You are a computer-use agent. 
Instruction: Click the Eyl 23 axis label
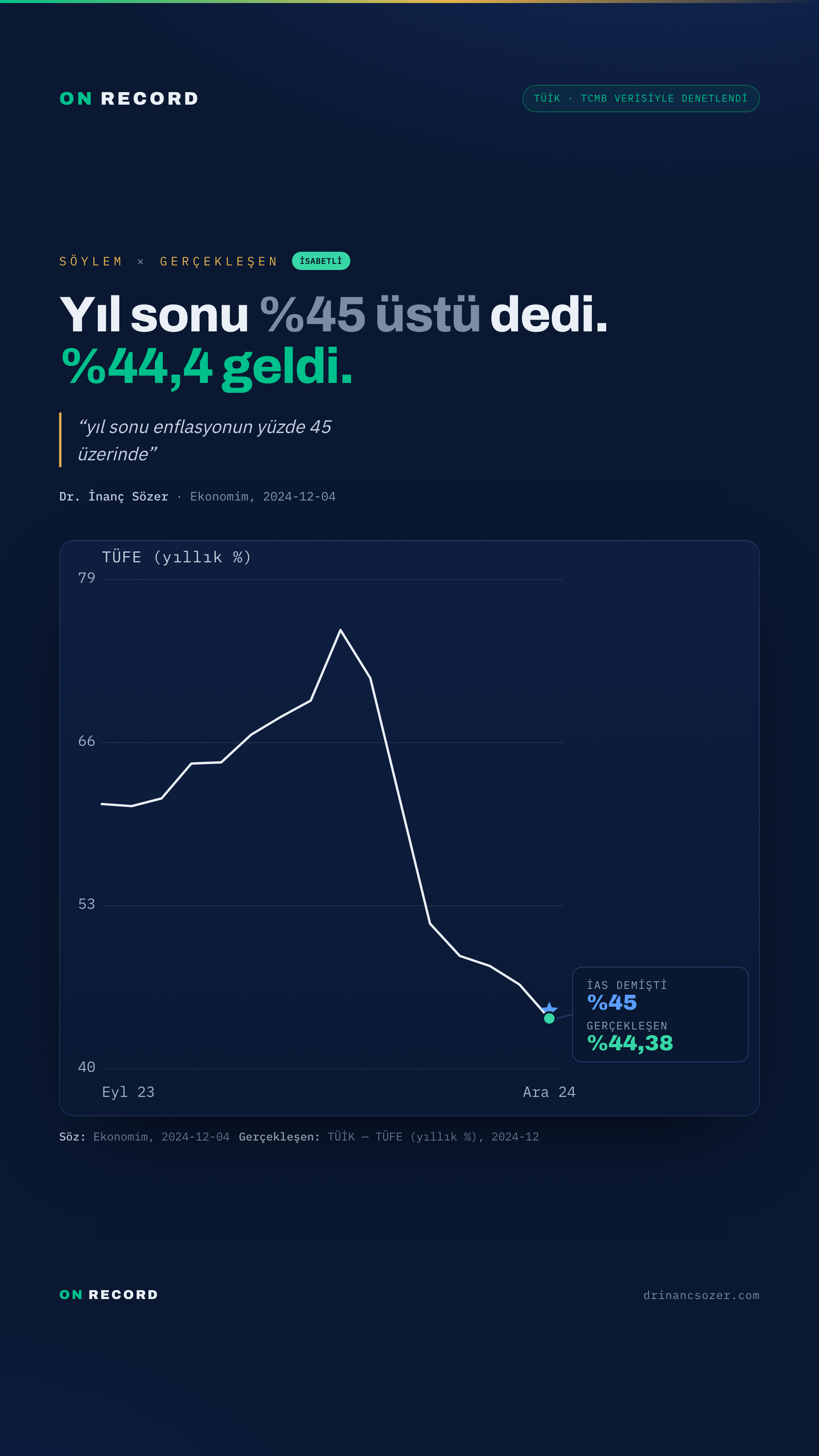(x=128, y=1092)
